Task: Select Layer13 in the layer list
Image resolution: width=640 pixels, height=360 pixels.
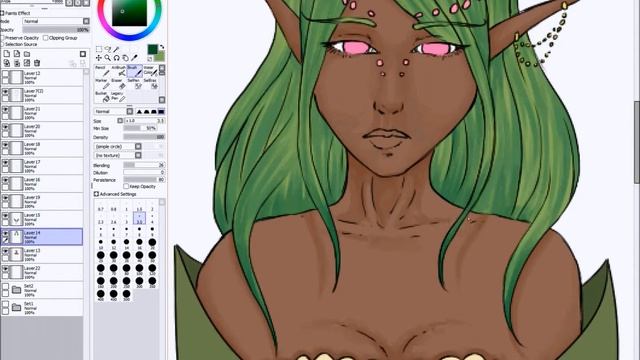Action: (x=42, y=254)
